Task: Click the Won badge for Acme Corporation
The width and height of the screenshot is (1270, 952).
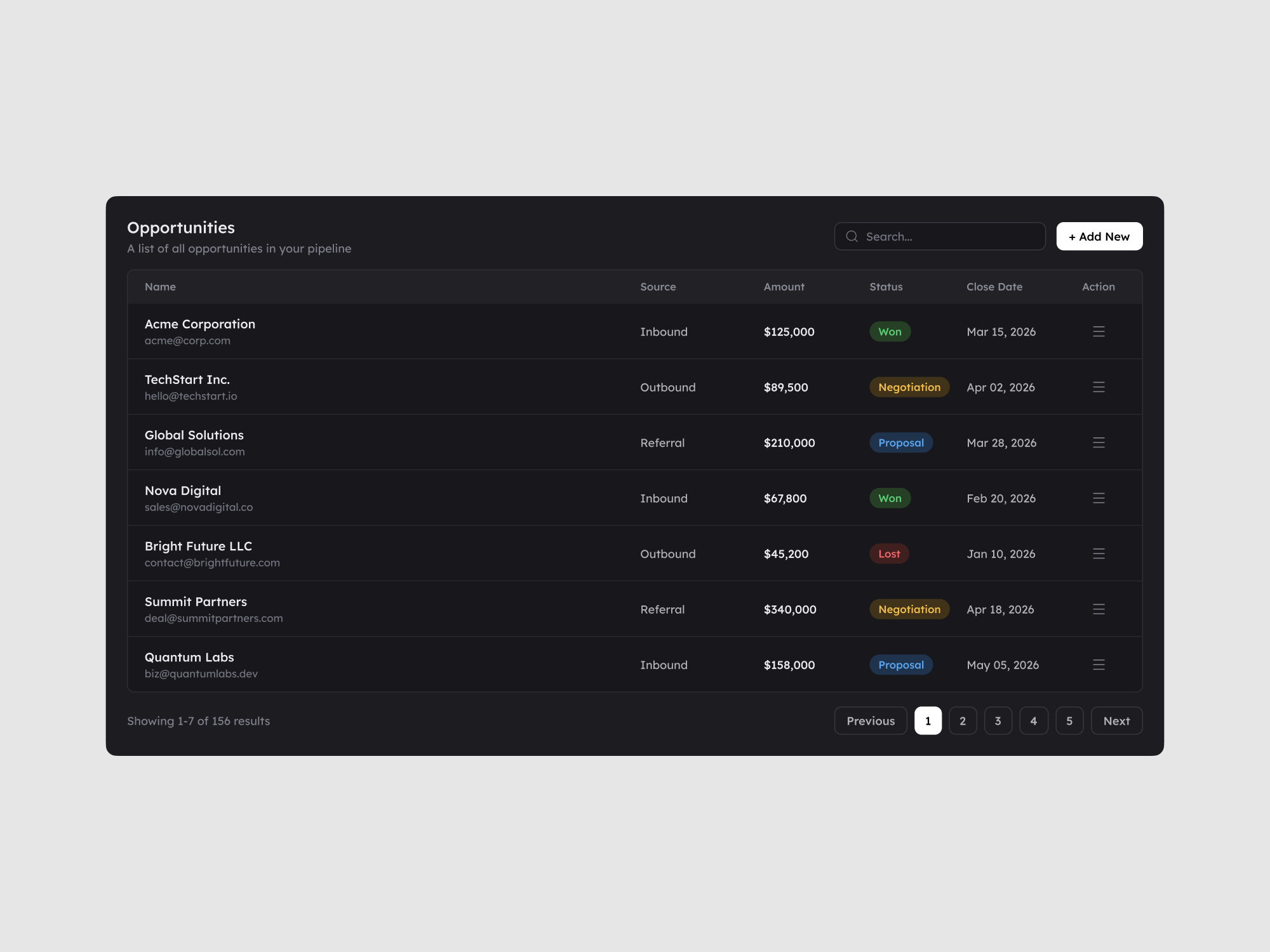Action: tap(890, 331)
